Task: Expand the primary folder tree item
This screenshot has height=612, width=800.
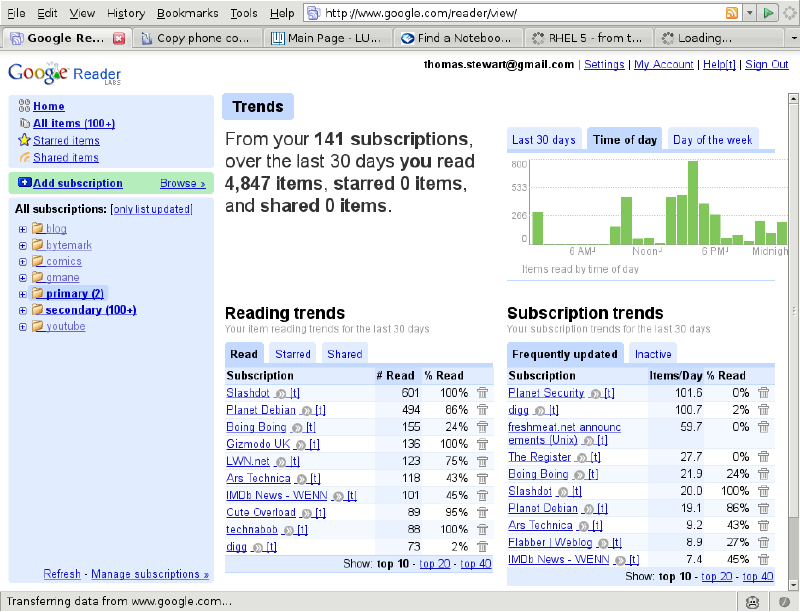Action: 22,294
